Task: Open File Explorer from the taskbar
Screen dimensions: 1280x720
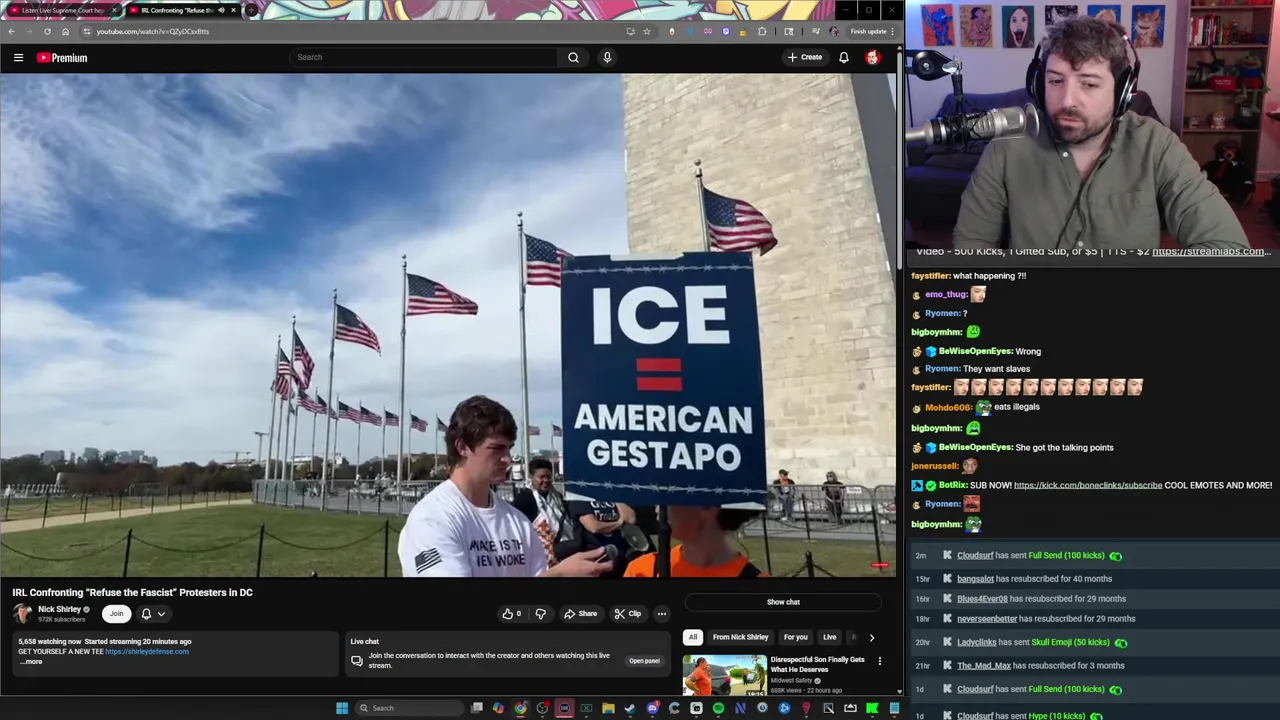Action: point(608,708)
